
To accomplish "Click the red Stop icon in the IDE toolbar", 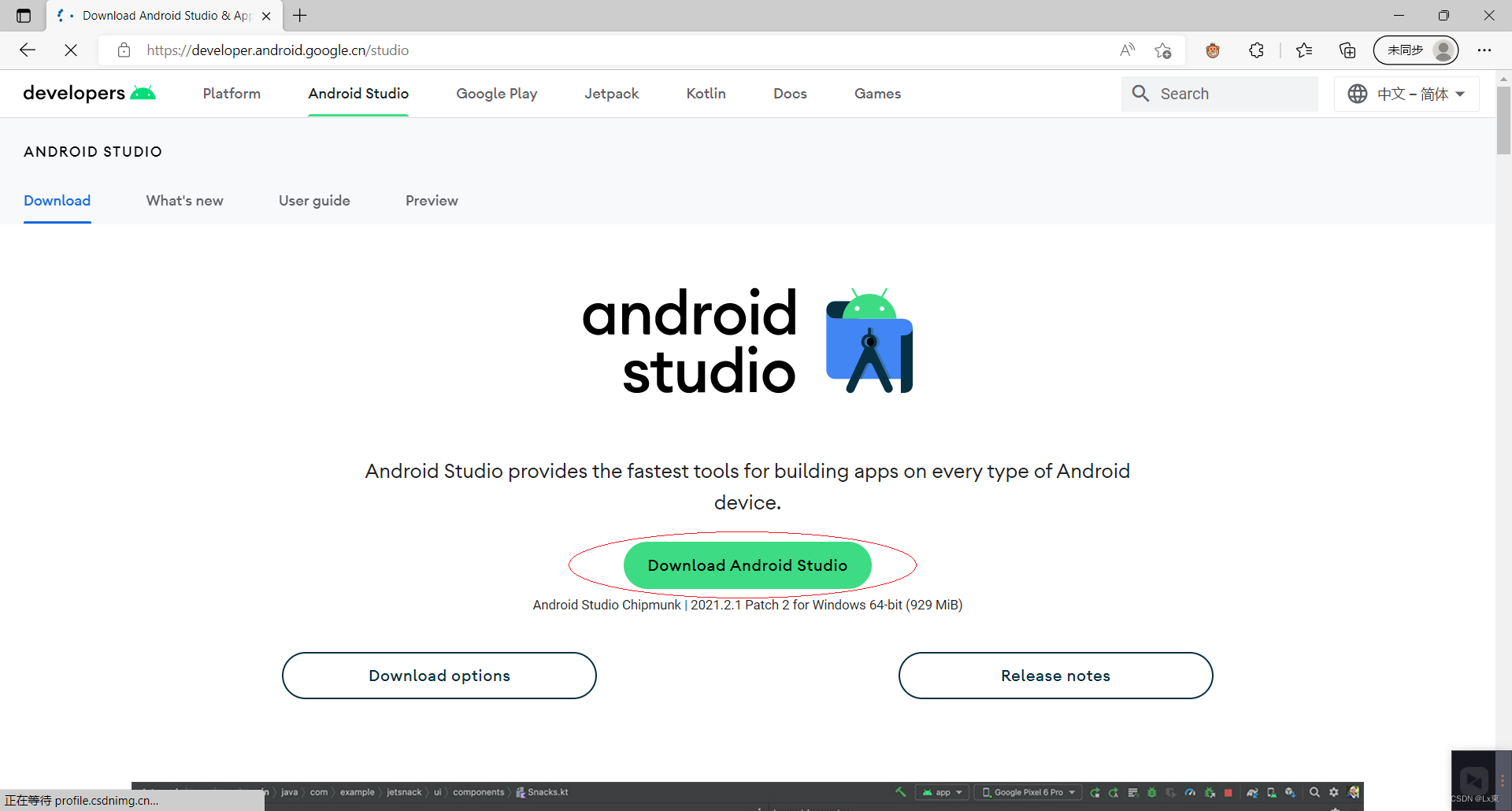I will coord(1228,792).
